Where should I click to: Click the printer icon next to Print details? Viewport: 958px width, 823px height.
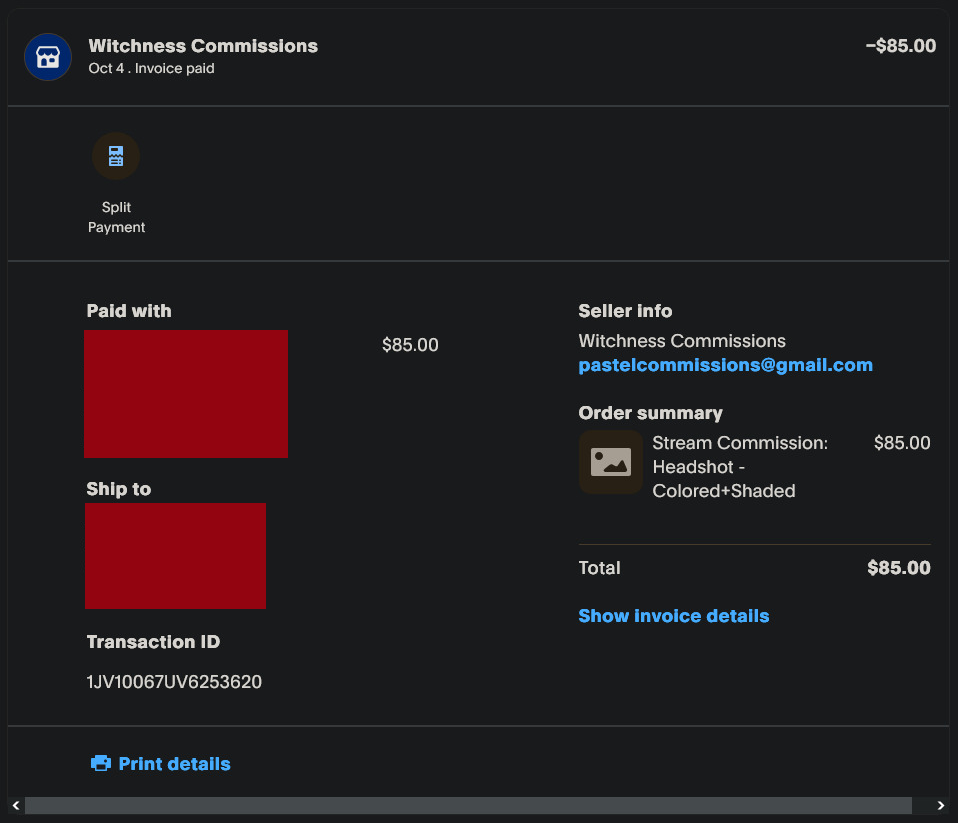tap(101, 764)
